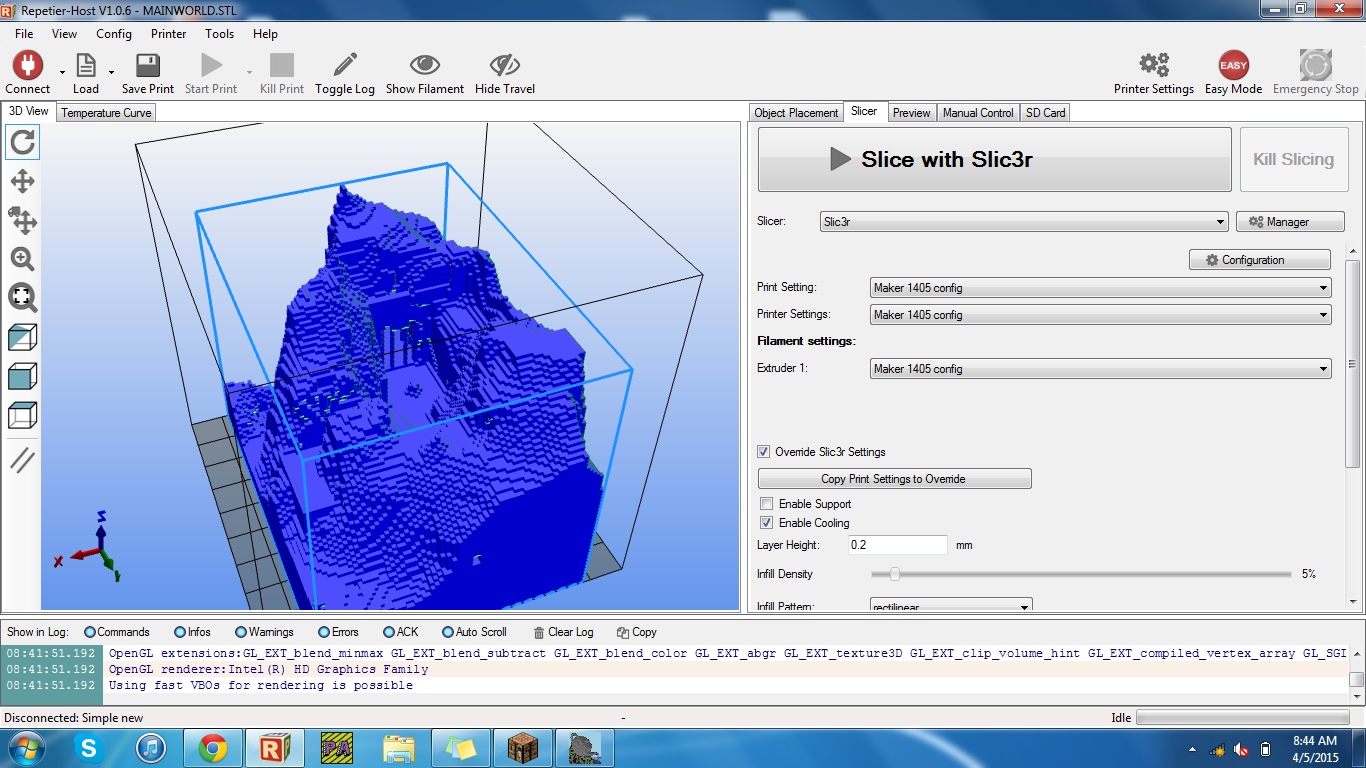Select the move viewpoint tool
This screenshot has width=1366, height=768.
22,181
